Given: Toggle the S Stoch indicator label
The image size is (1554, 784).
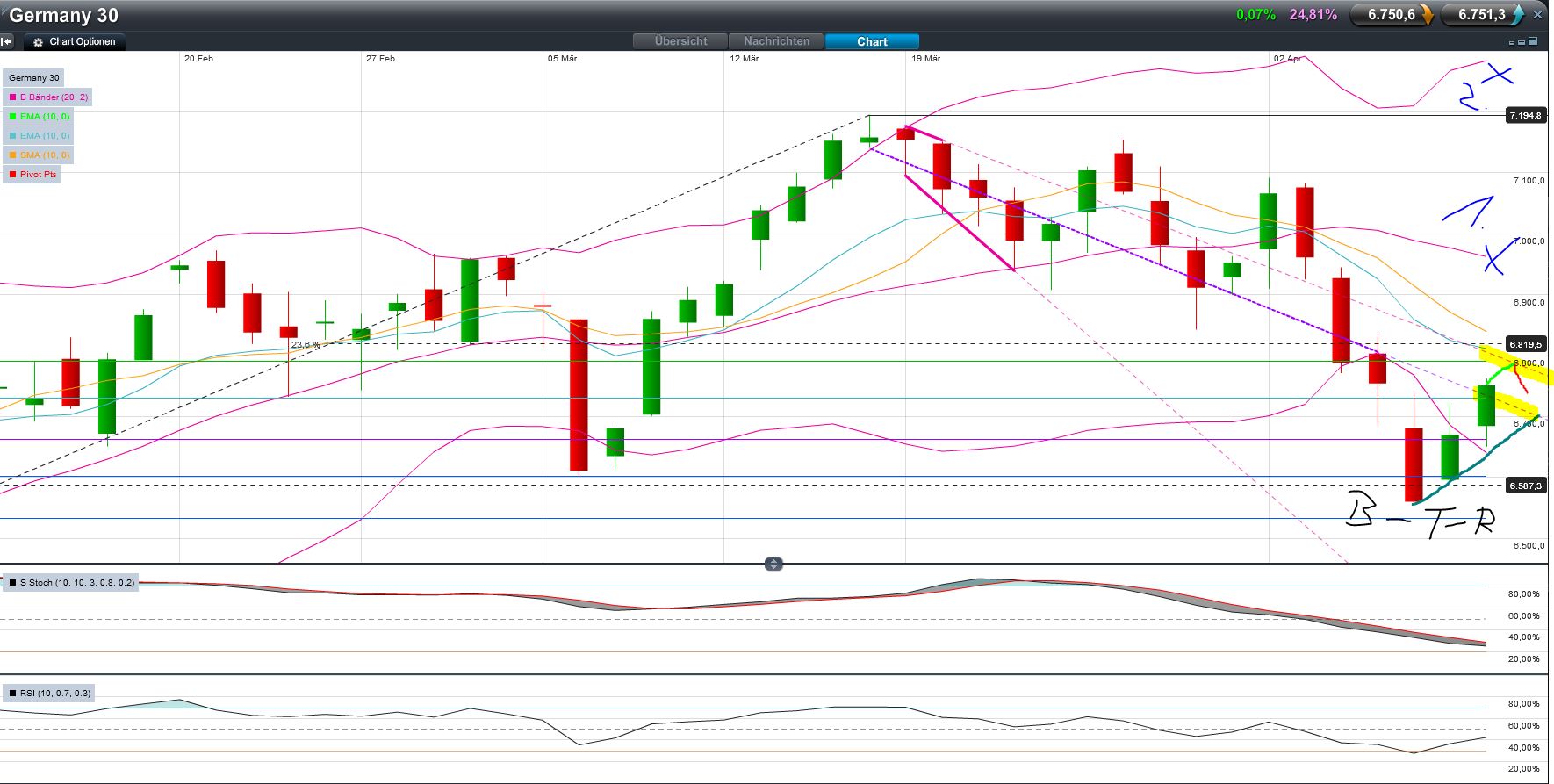Looking at the screenshot, I should pyautogui.click(x=71, y=583).
